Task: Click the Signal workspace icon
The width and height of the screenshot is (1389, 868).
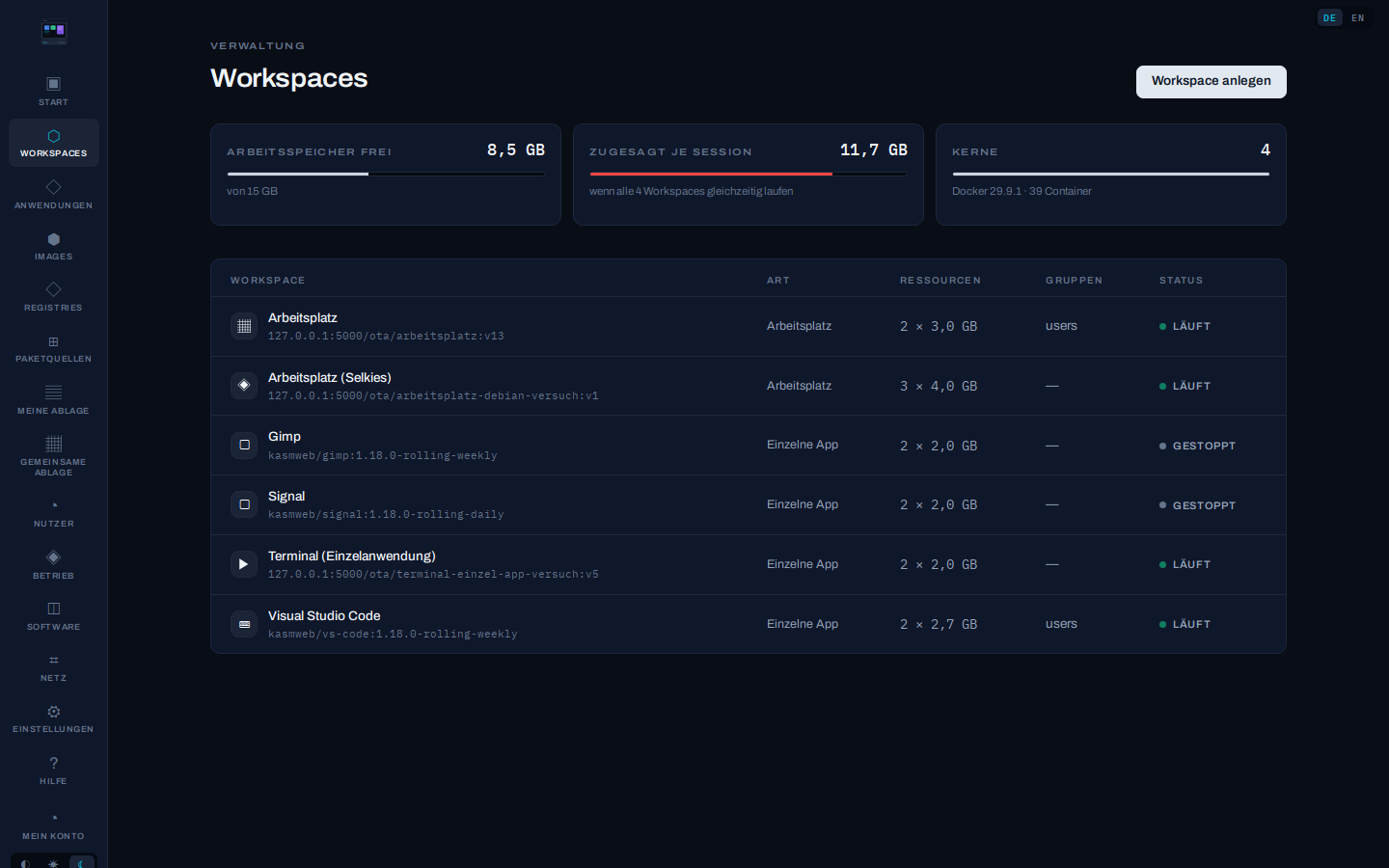Action: pyautogui.click(x=244, y=504)
